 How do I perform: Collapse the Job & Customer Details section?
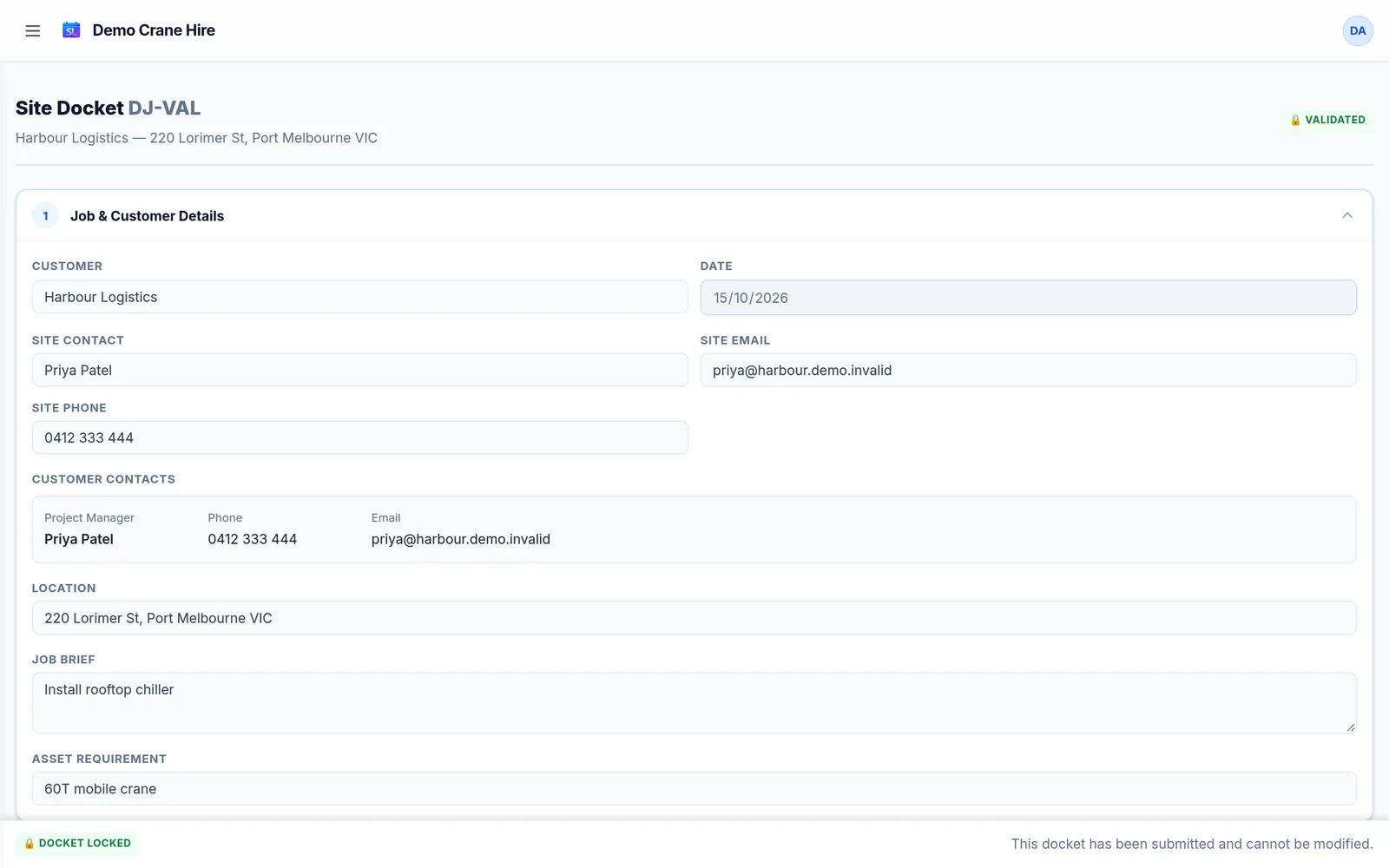1347,215
